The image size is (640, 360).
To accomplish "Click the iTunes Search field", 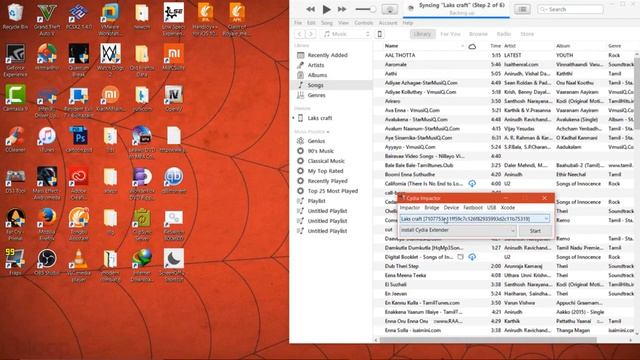I will coord(570,9).
